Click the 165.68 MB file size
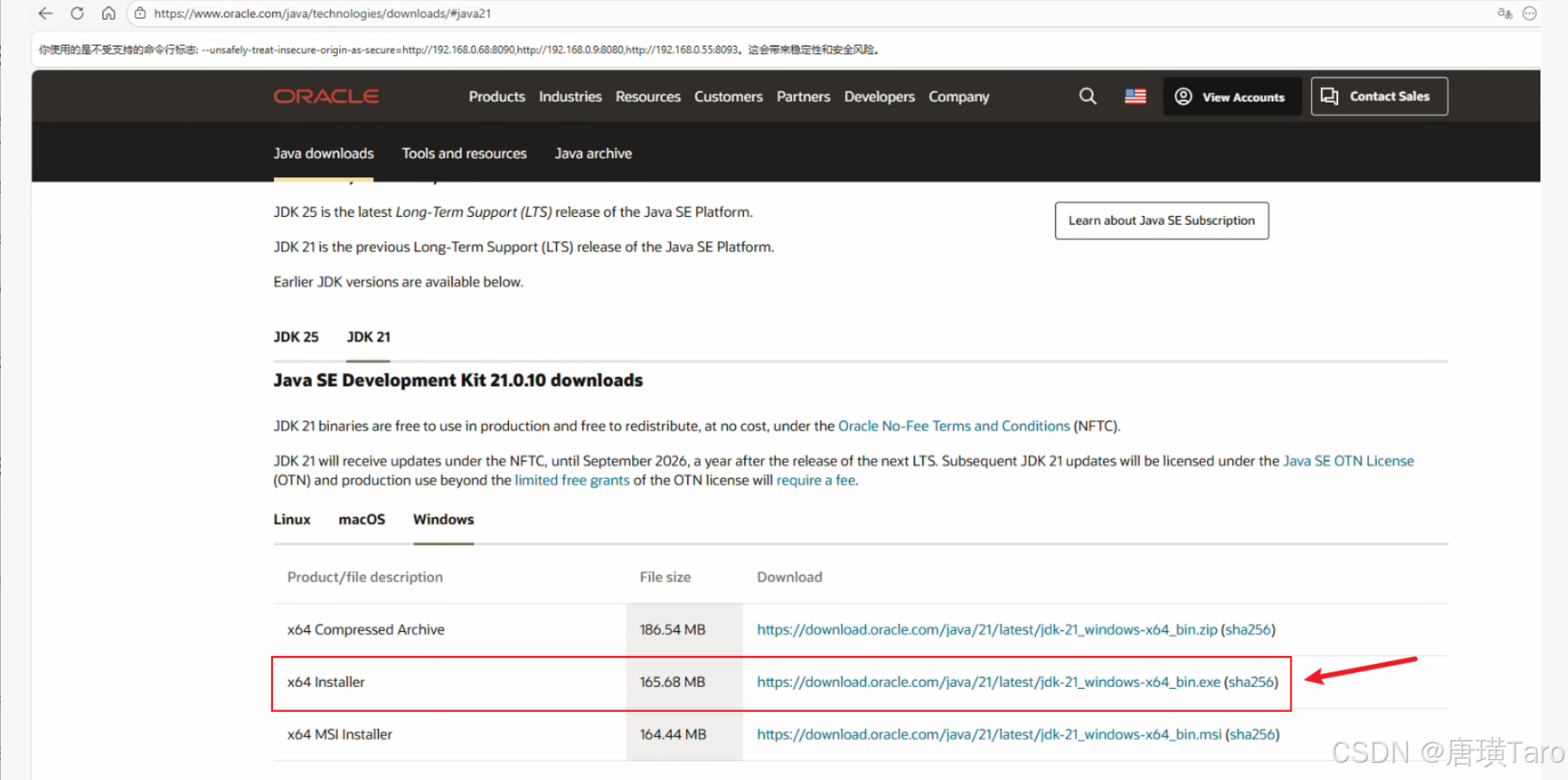 pos(672,682)
